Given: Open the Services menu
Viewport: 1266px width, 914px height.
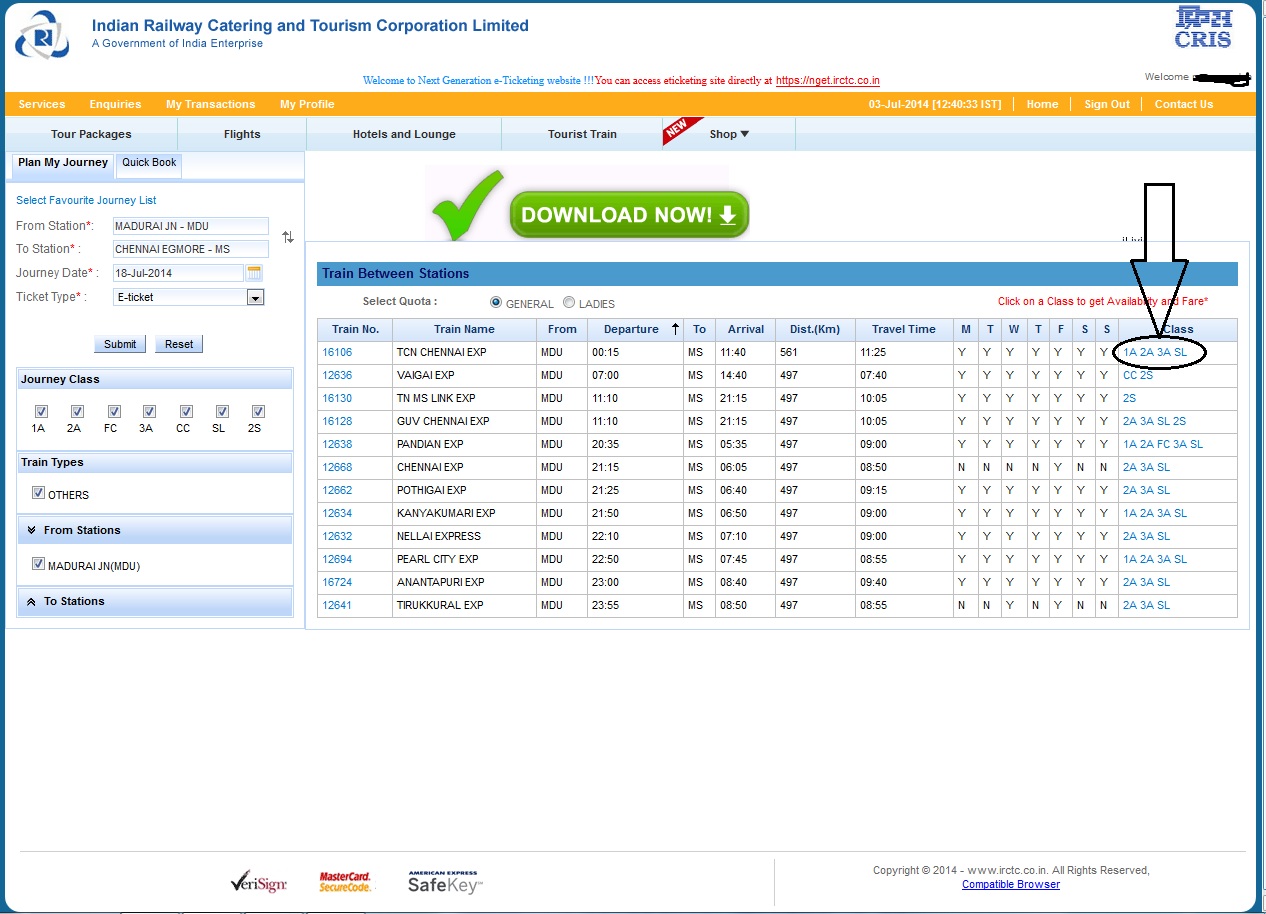Looking at the screenshot, I should [x=42, y=104].
